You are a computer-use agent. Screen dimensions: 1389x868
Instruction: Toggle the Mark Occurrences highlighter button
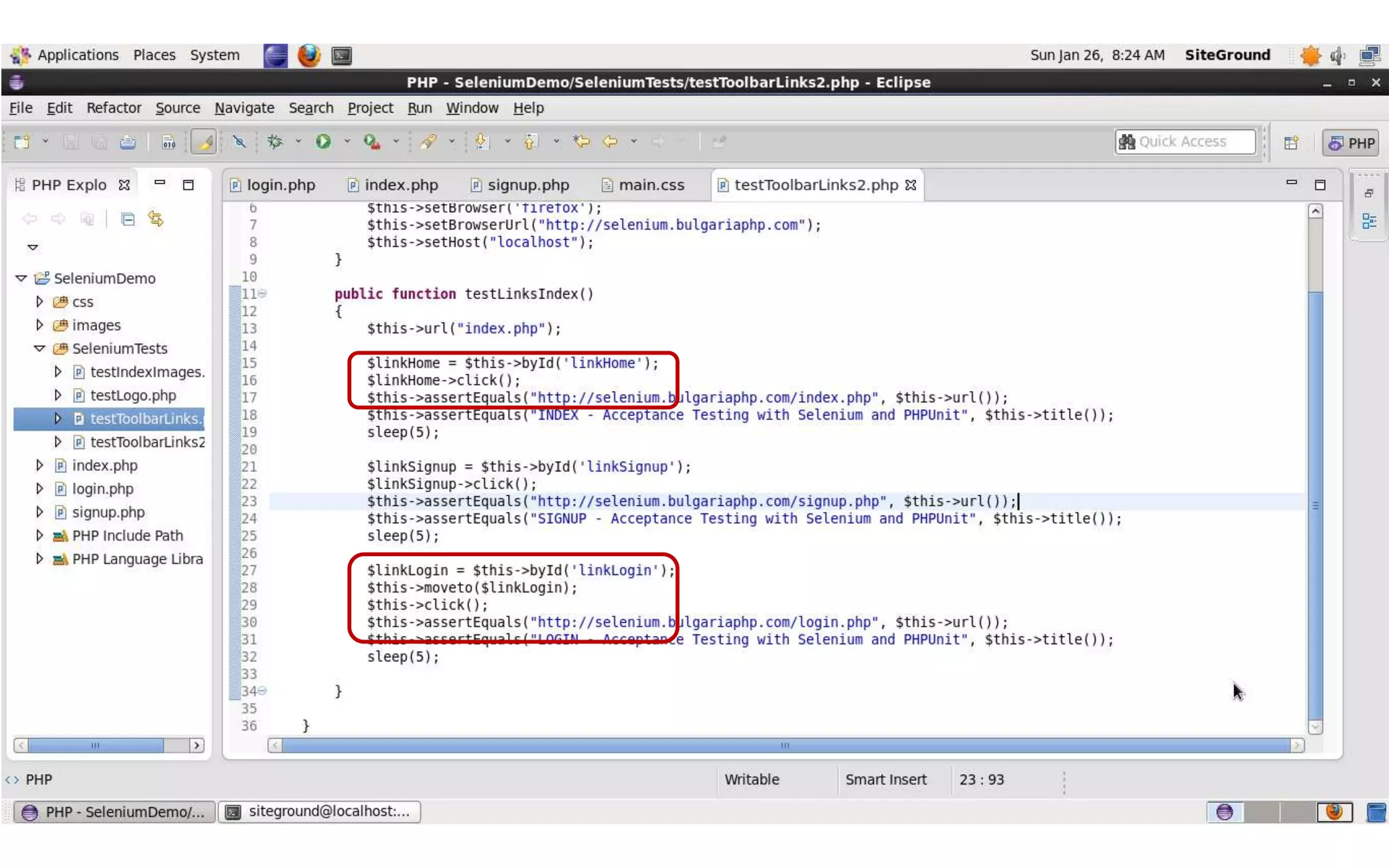203,142
